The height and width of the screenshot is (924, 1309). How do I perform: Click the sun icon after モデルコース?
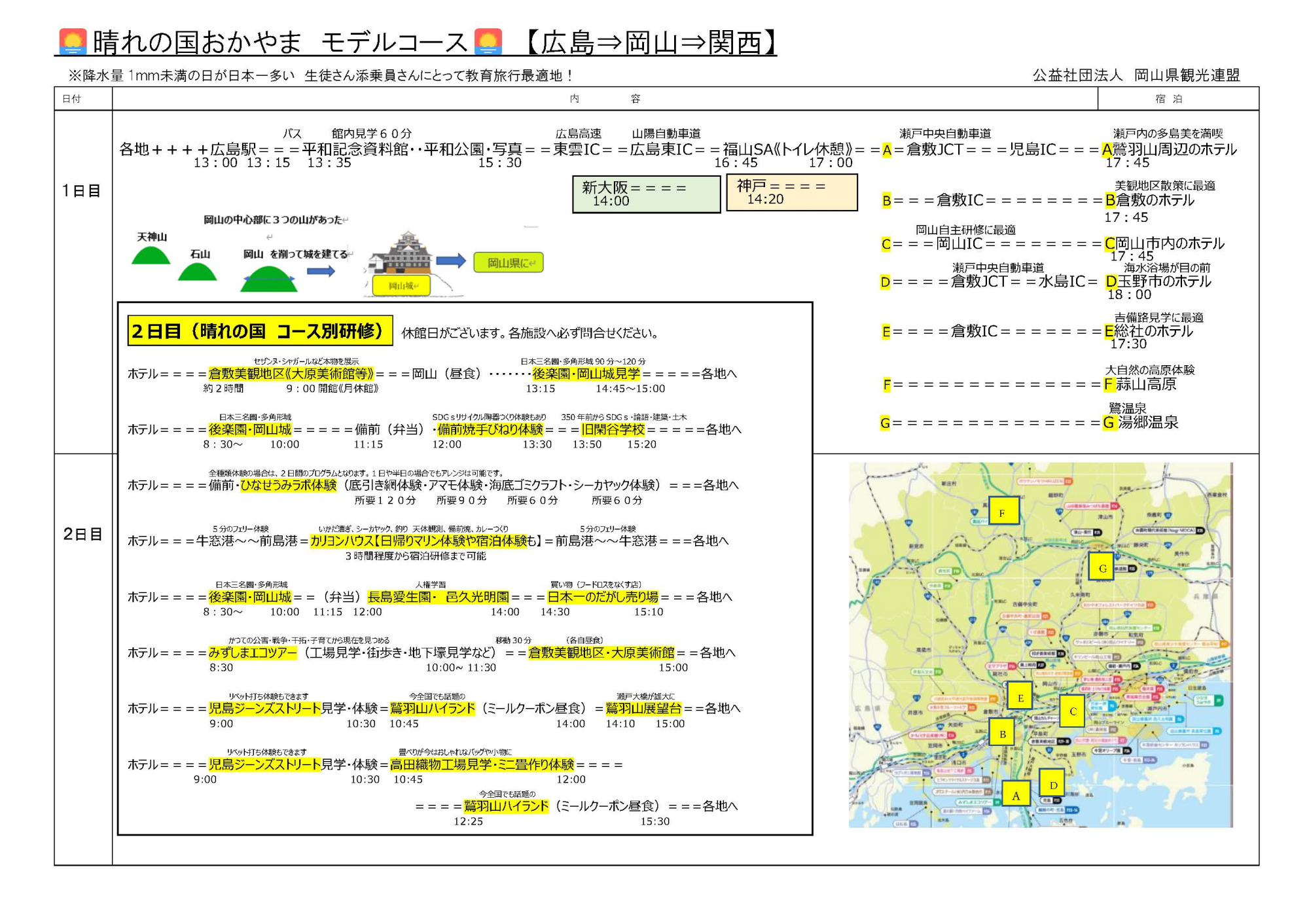click(x=488, y=41)
